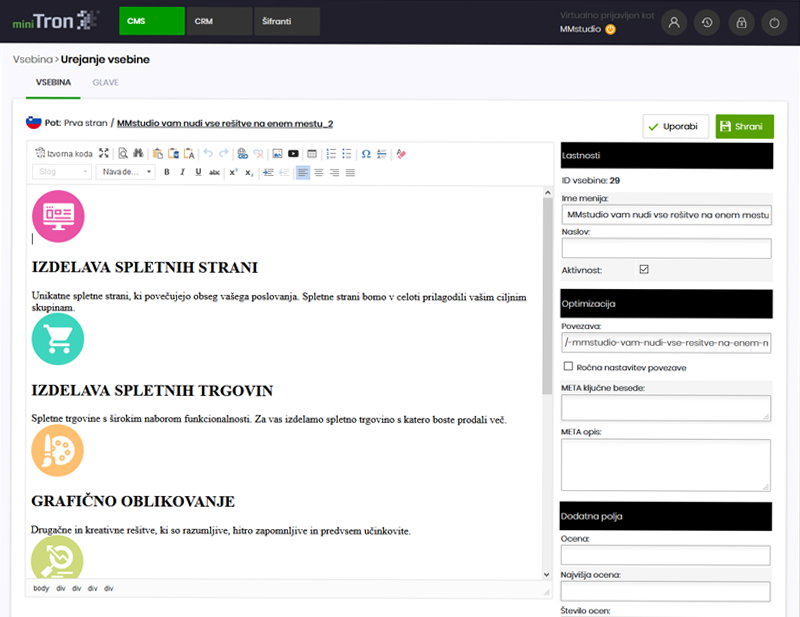Toggle italic formatting

[182, 172]
